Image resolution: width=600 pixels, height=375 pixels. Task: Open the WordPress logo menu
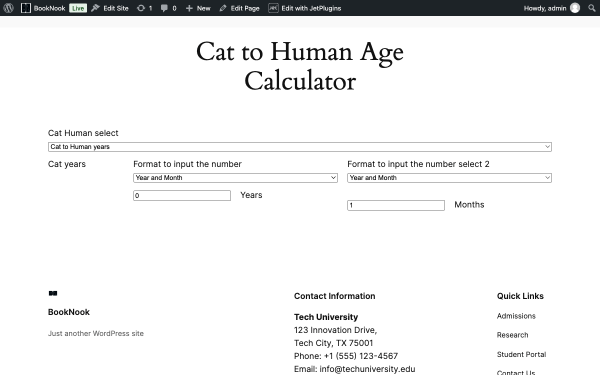click(8, 8)
